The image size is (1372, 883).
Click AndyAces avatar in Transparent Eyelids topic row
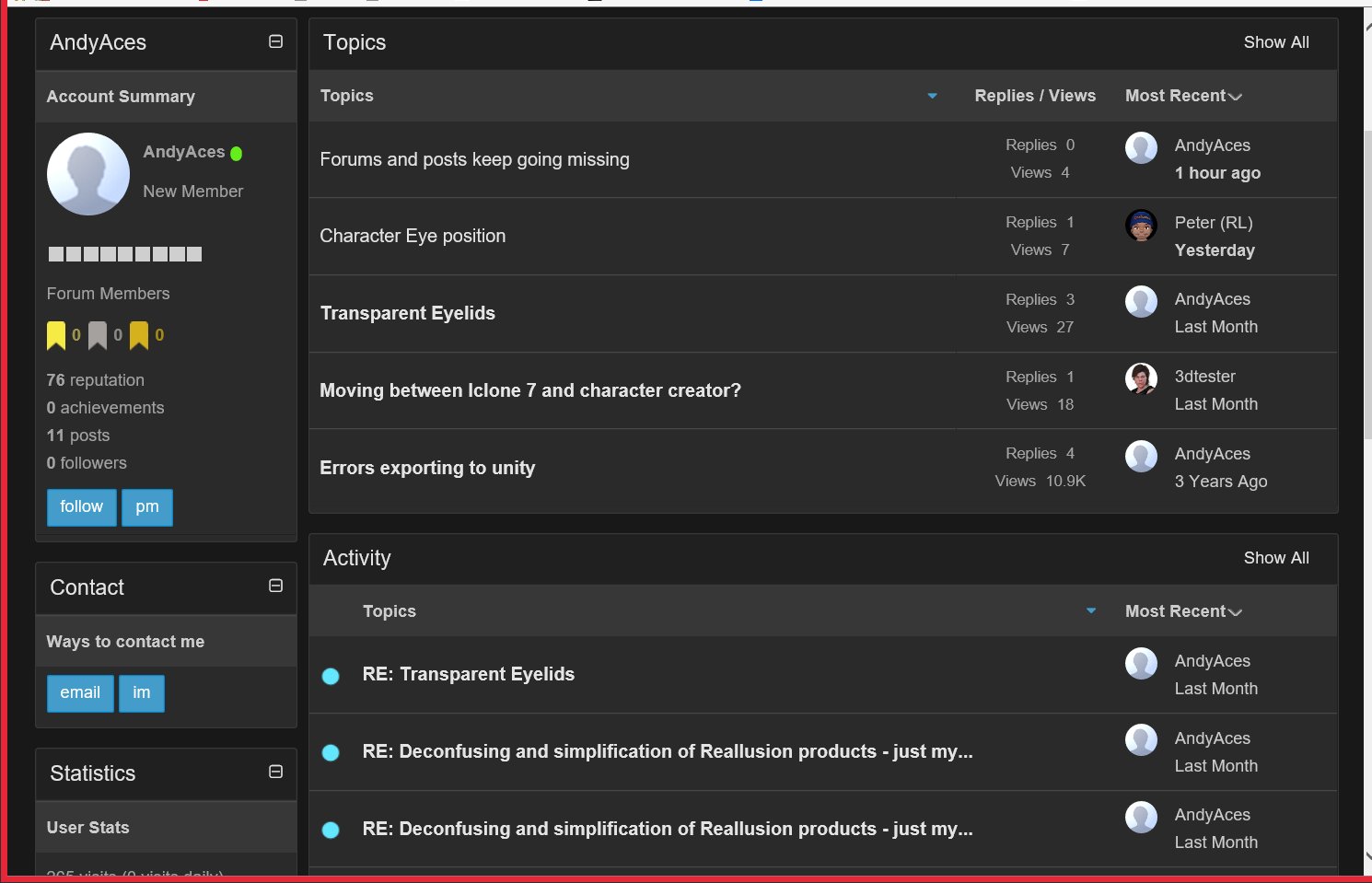[1141, 301]
